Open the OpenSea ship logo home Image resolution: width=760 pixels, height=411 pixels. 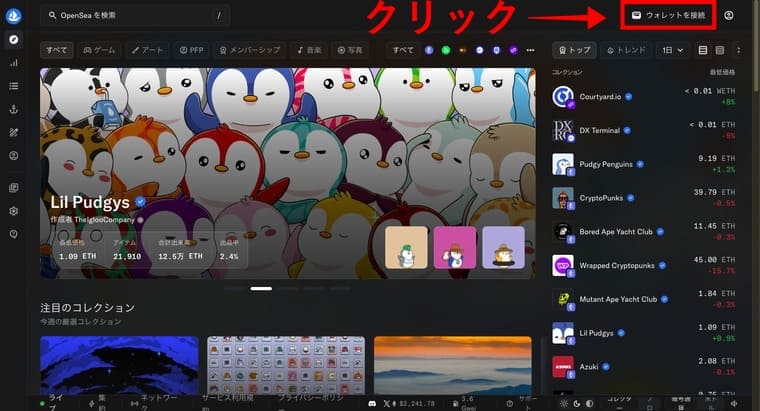pyautogui.click(x=14, y=16)
